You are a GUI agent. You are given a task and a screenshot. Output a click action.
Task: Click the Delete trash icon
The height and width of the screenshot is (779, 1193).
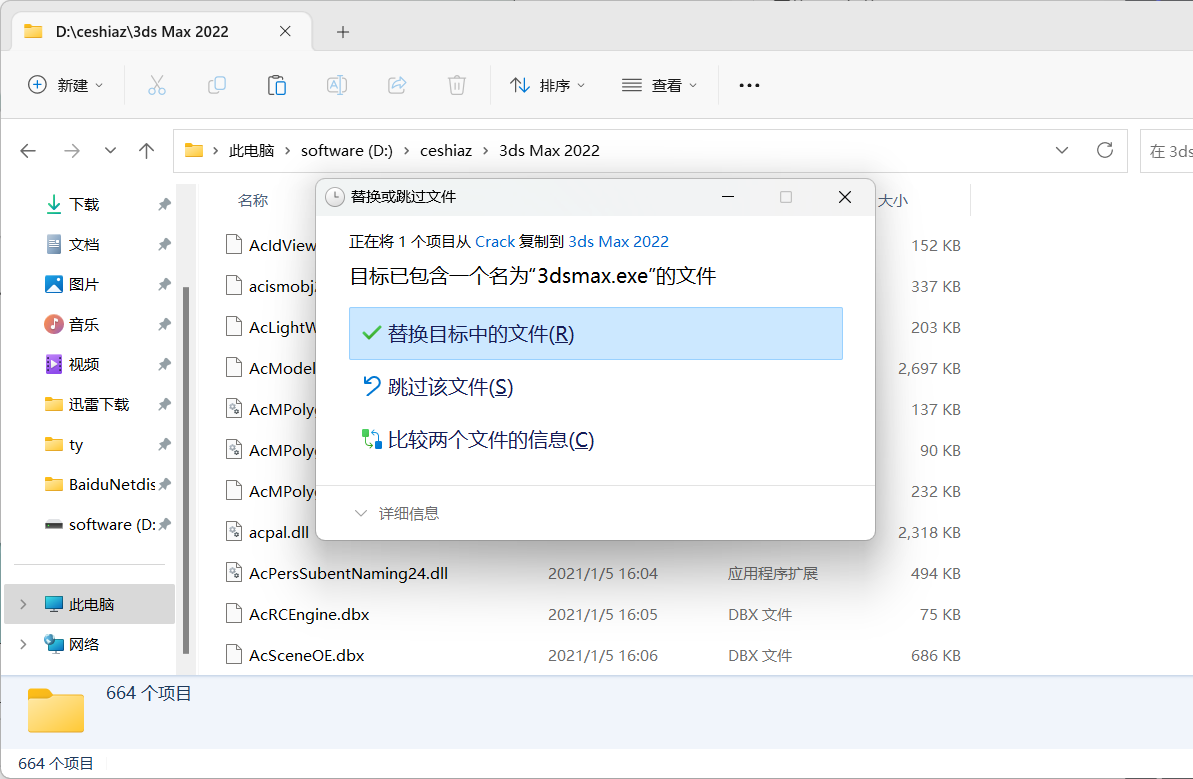click(456, 85)
